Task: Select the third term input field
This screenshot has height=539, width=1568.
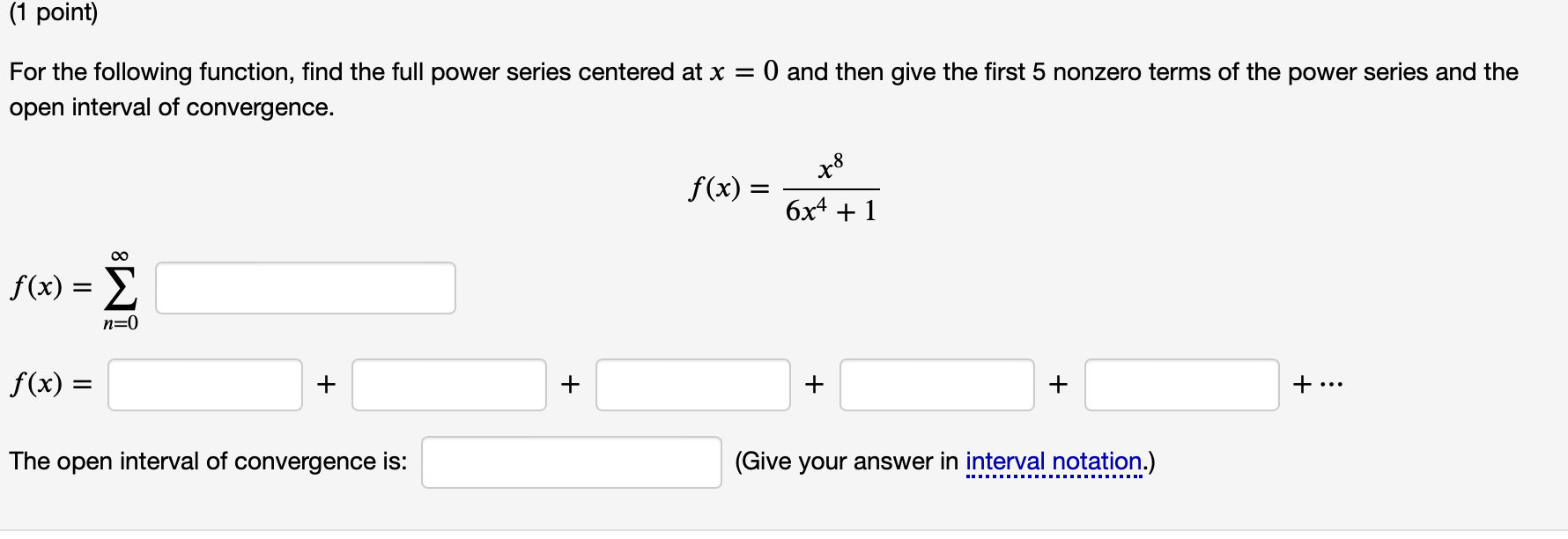Action: tap(693, 384)
